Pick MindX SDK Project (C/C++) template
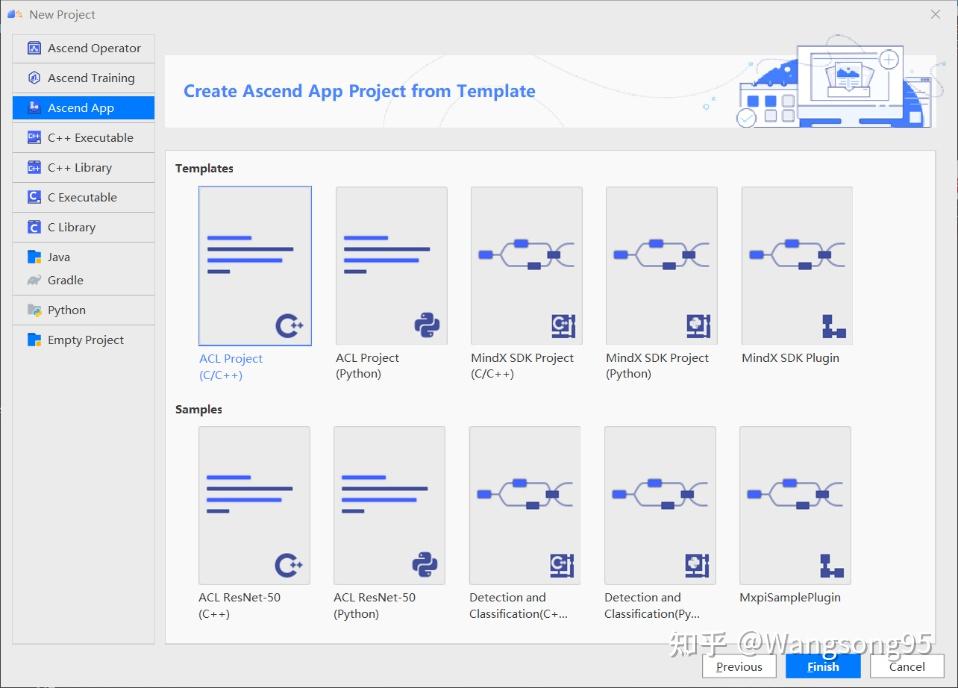The image size is (958, 688). coord(527,266)
